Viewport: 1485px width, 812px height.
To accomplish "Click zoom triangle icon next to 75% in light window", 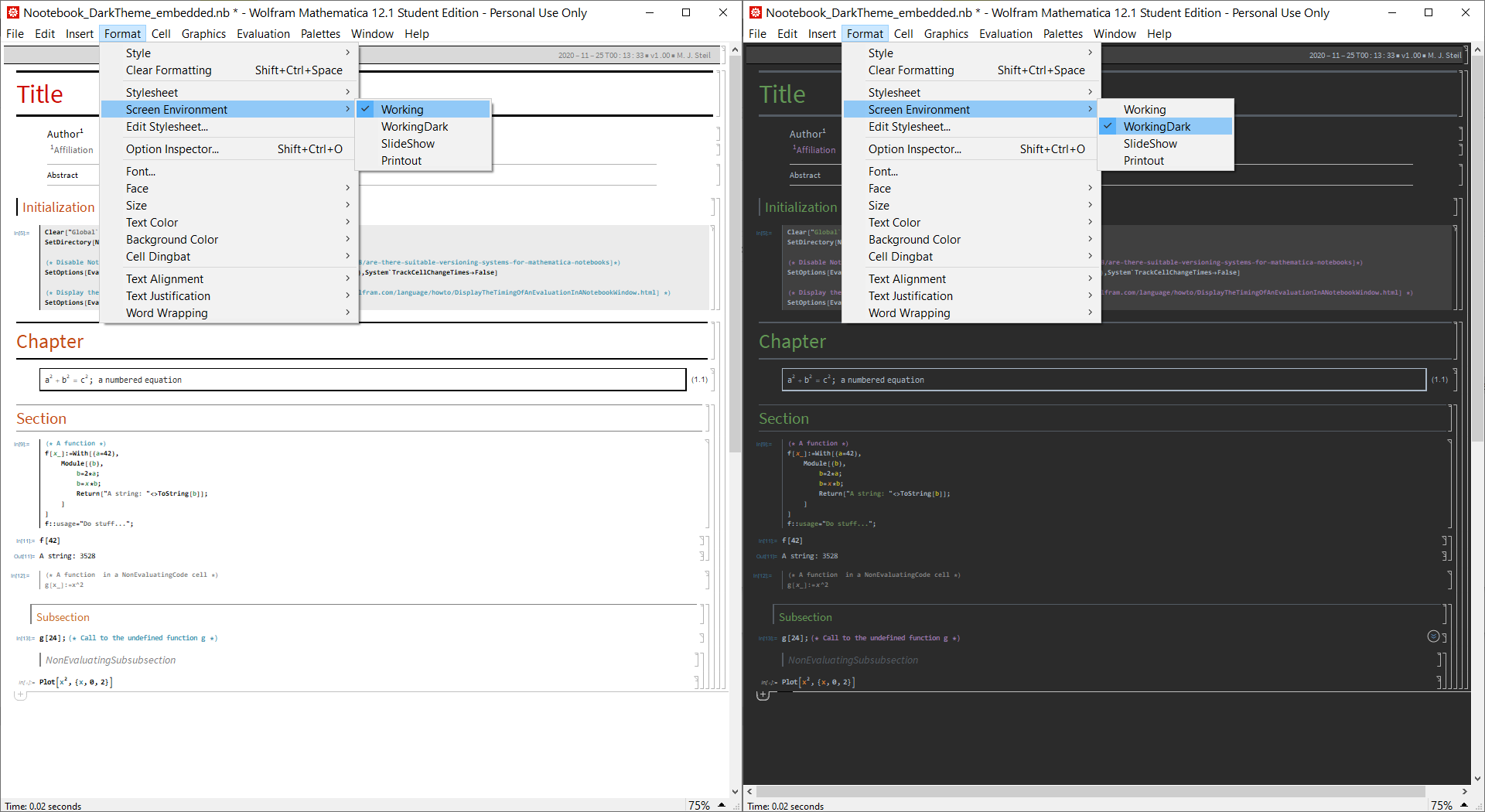I will tap(722, 805).
